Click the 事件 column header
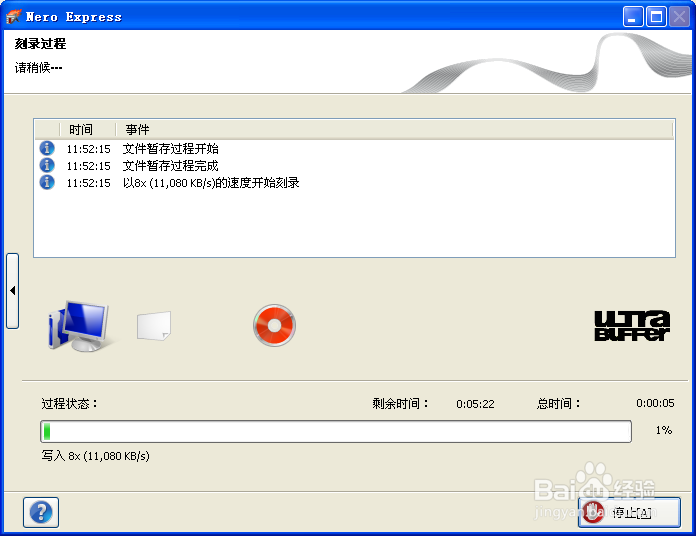 click(x=394, y=130)
